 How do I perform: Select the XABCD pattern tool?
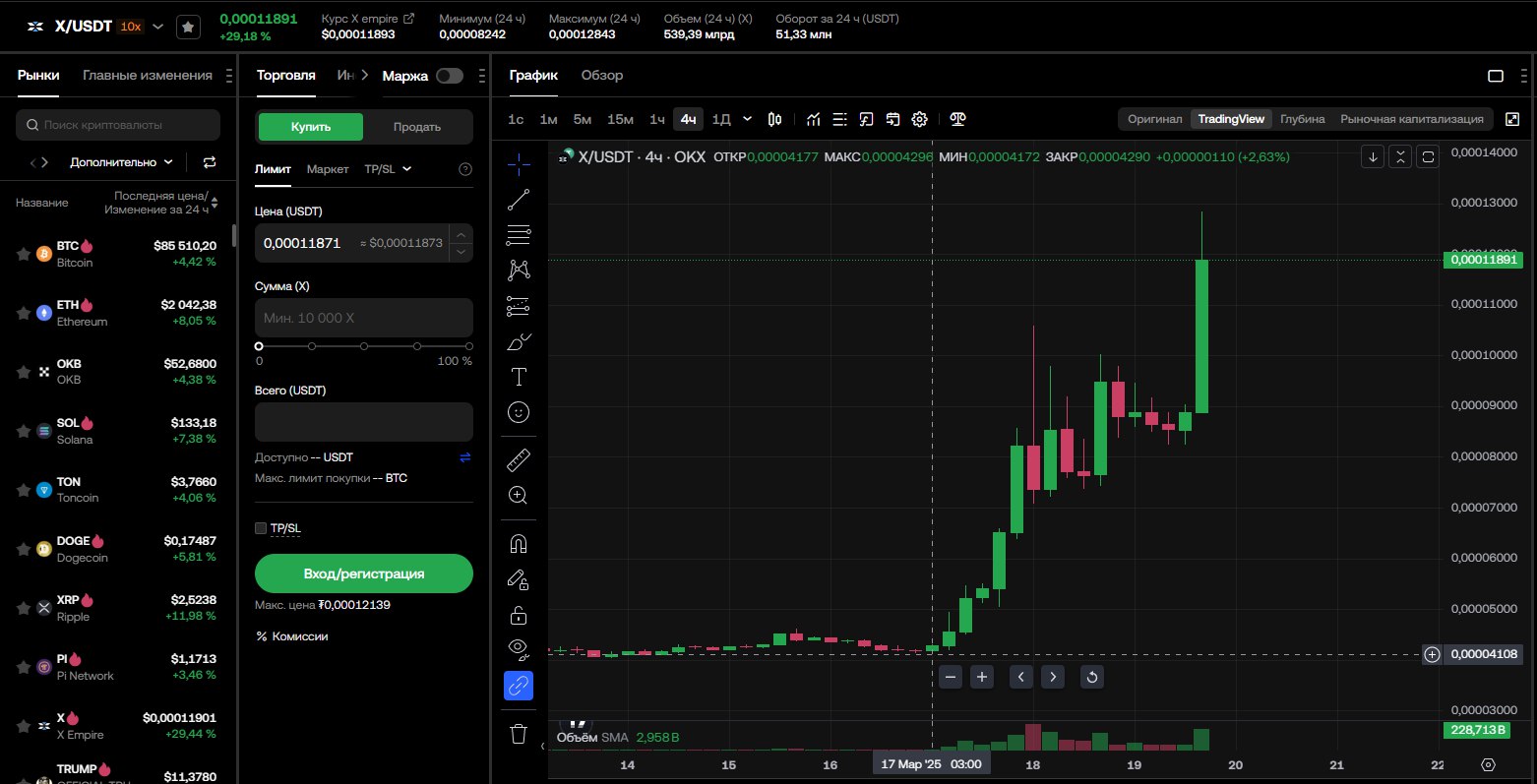point(519,270)
